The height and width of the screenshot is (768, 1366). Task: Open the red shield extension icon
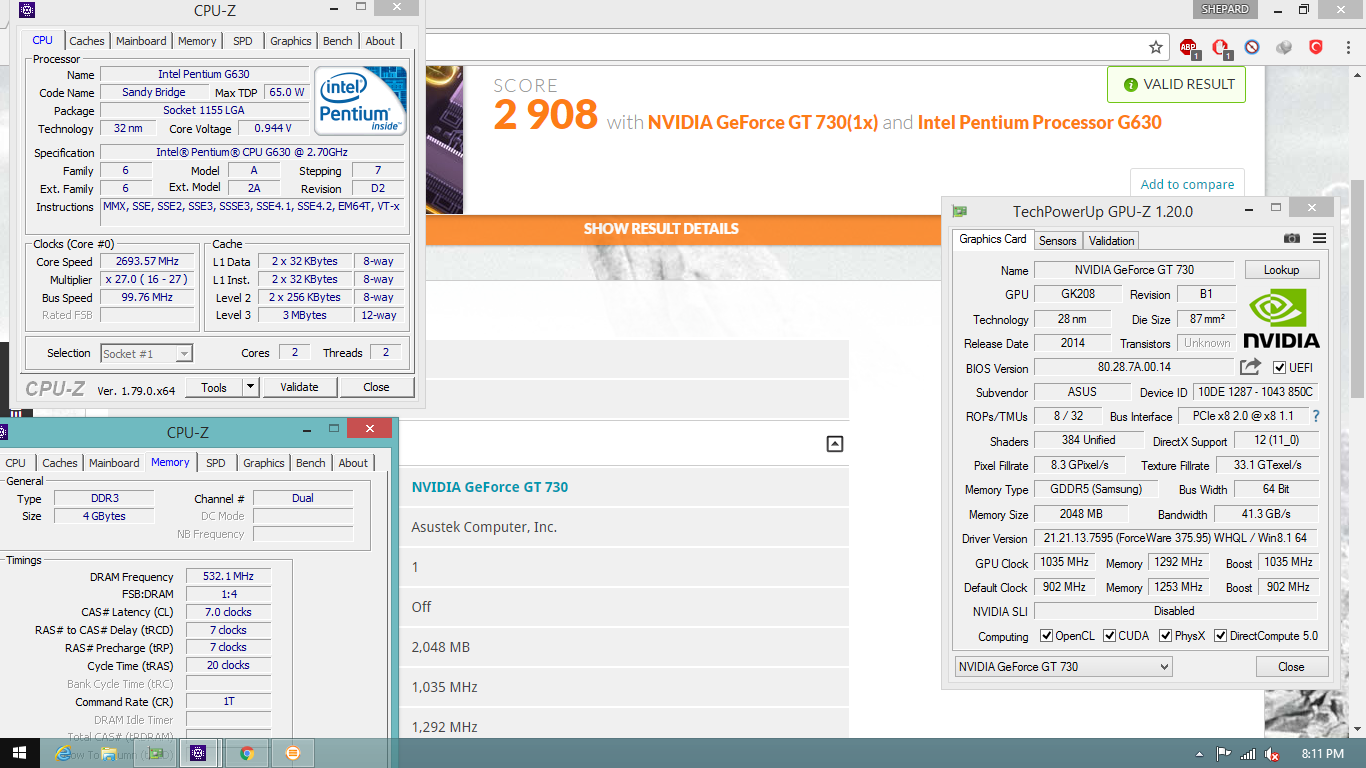point(1316,47)
